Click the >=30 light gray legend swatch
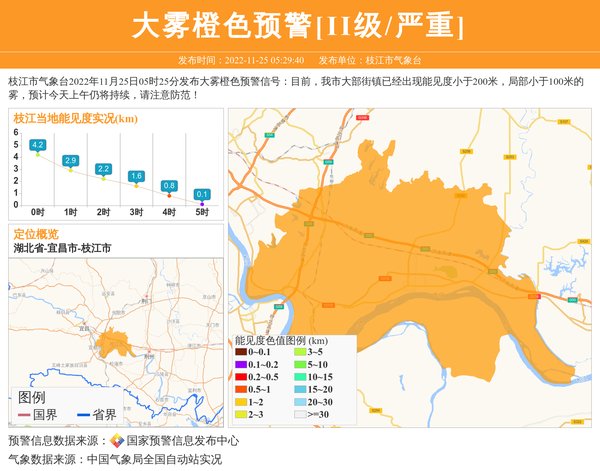Viewport: 600px width, 471px height. 299,413
